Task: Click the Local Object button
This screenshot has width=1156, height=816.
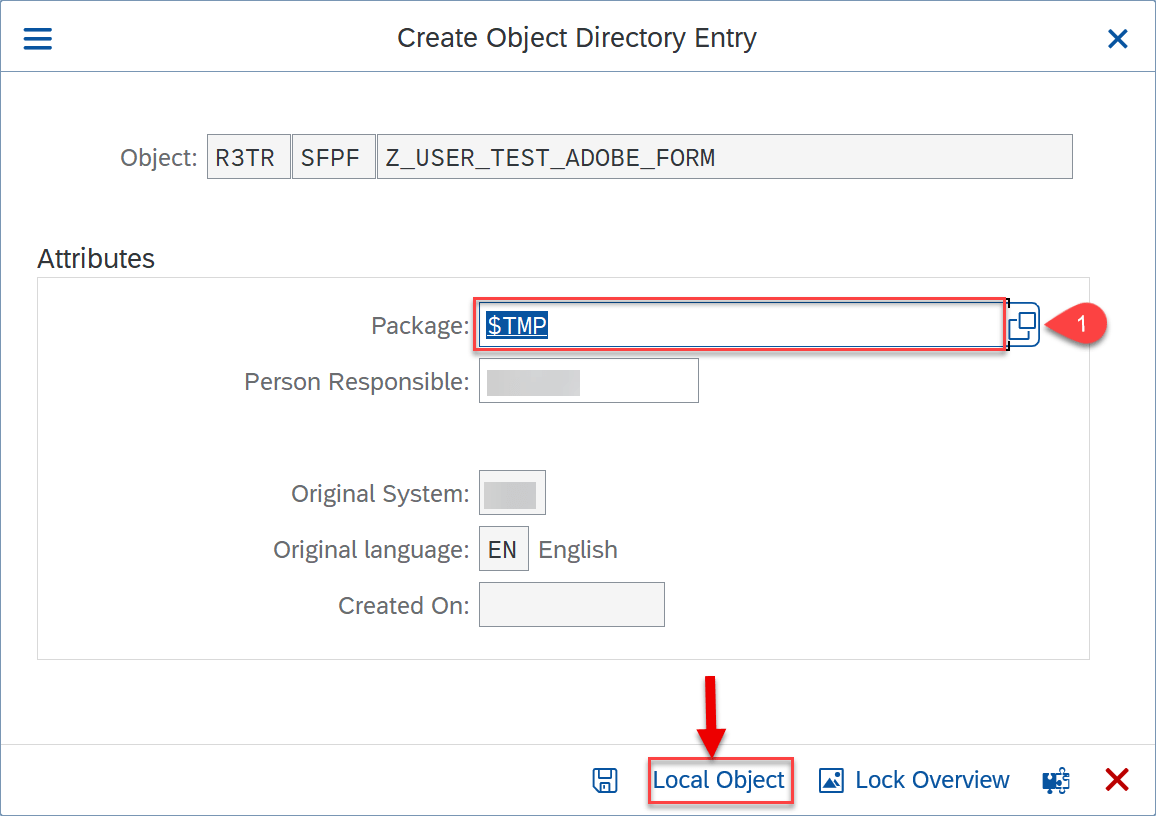Action: pos(719,780)
